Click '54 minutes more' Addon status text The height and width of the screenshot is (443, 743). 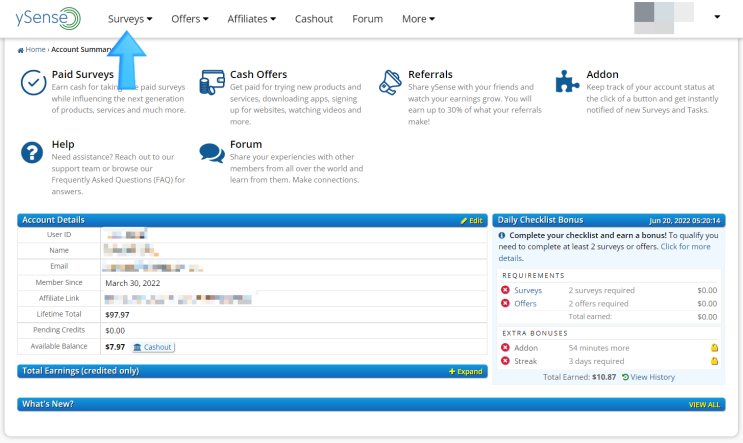(x=599, y=348)
